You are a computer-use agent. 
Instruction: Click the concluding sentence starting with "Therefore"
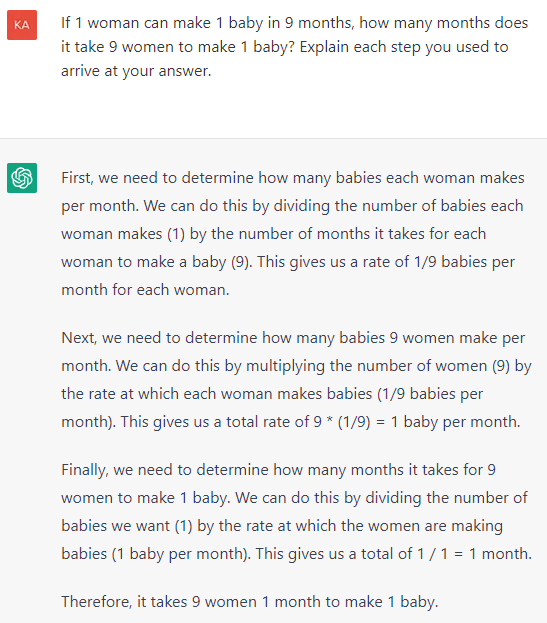pyautogui.click(x=249, y=602)
